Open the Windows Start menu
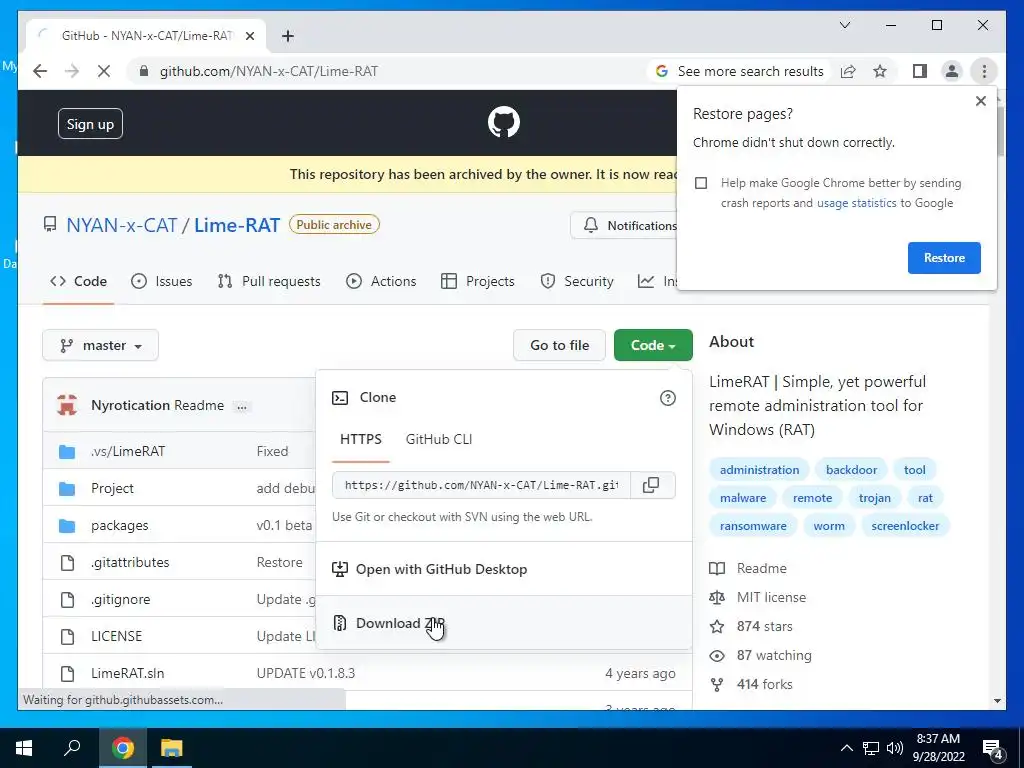This screenshot has width=1024, height=768. [24, 748]
